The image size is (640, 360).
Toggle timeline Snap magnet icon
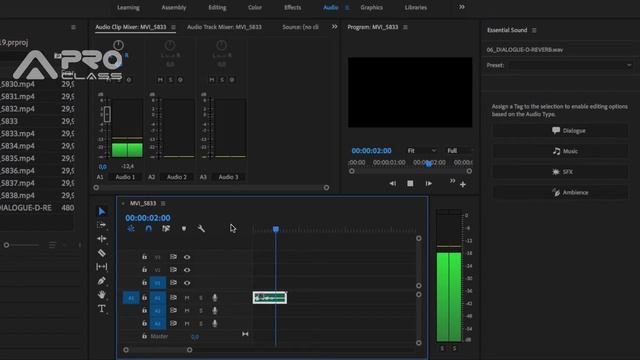pyautogui.click(x=149, y=229)
